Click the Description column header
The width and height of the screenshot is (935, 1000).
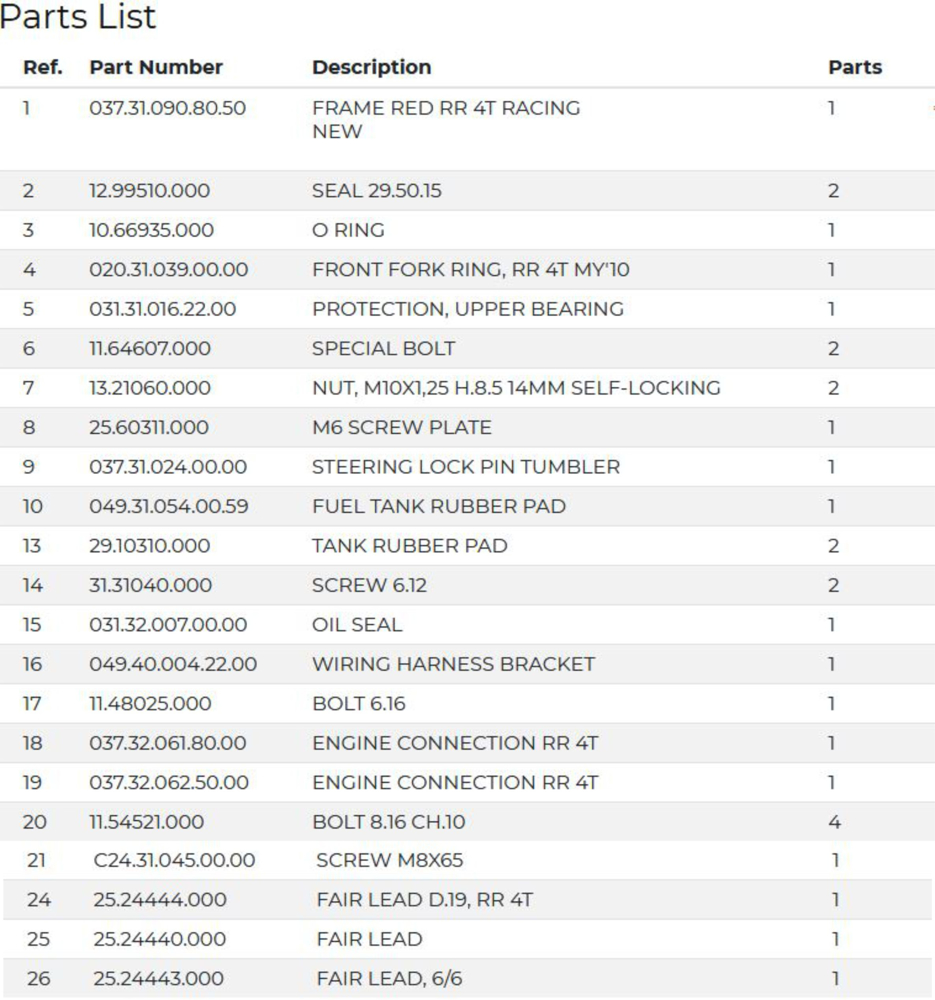coord(371,68)
